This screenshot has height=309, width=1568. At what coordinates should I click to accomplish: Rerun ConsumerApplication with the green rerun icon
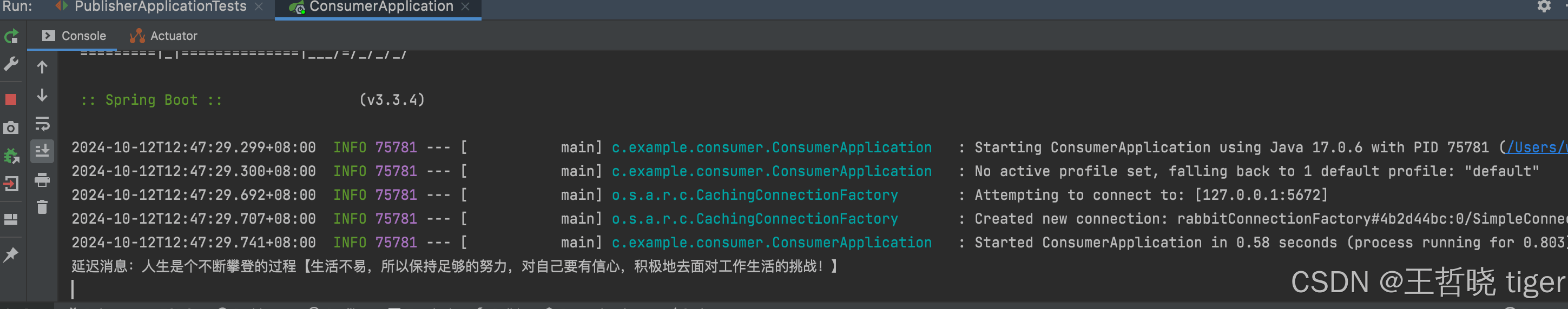point(11,37)
